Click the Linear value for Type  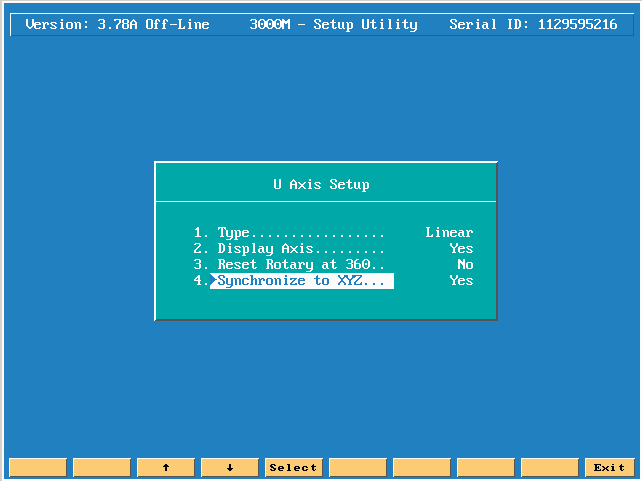click(449, 233)
